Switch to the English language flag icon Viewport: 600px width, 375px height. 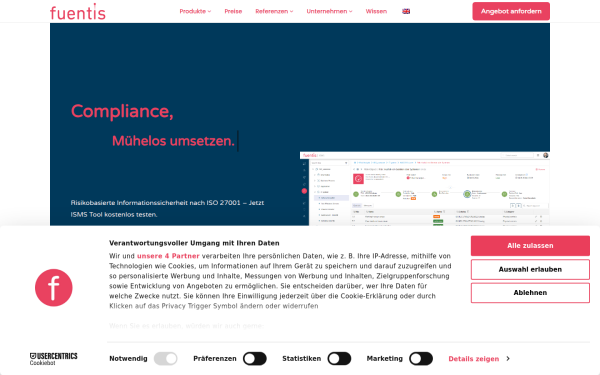pos(406,11)
